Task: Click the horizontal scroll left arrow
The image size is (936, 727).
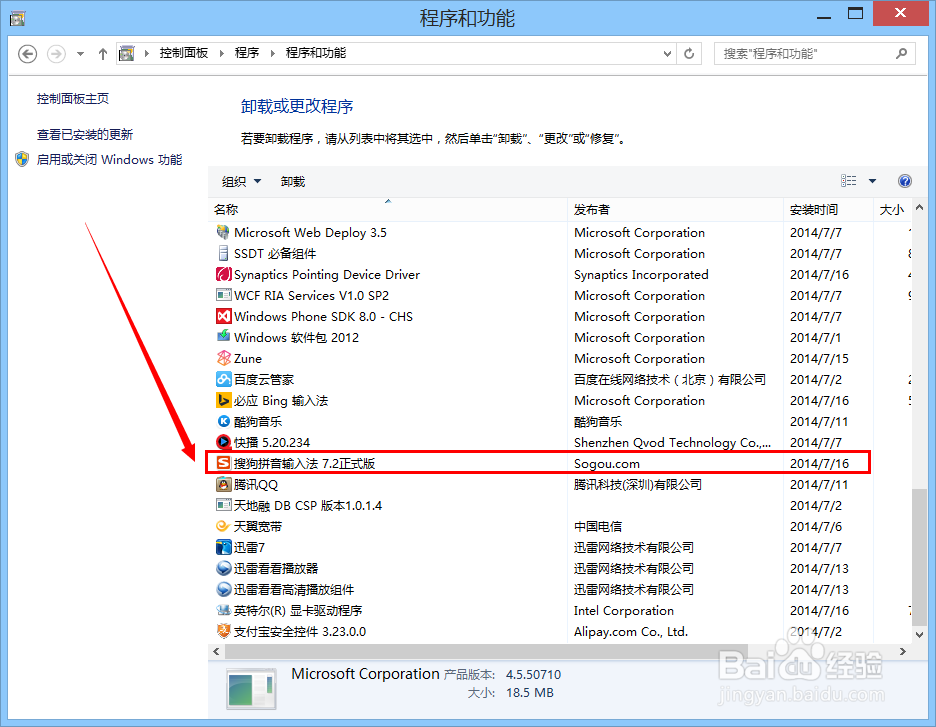Action: click(216, 651)
